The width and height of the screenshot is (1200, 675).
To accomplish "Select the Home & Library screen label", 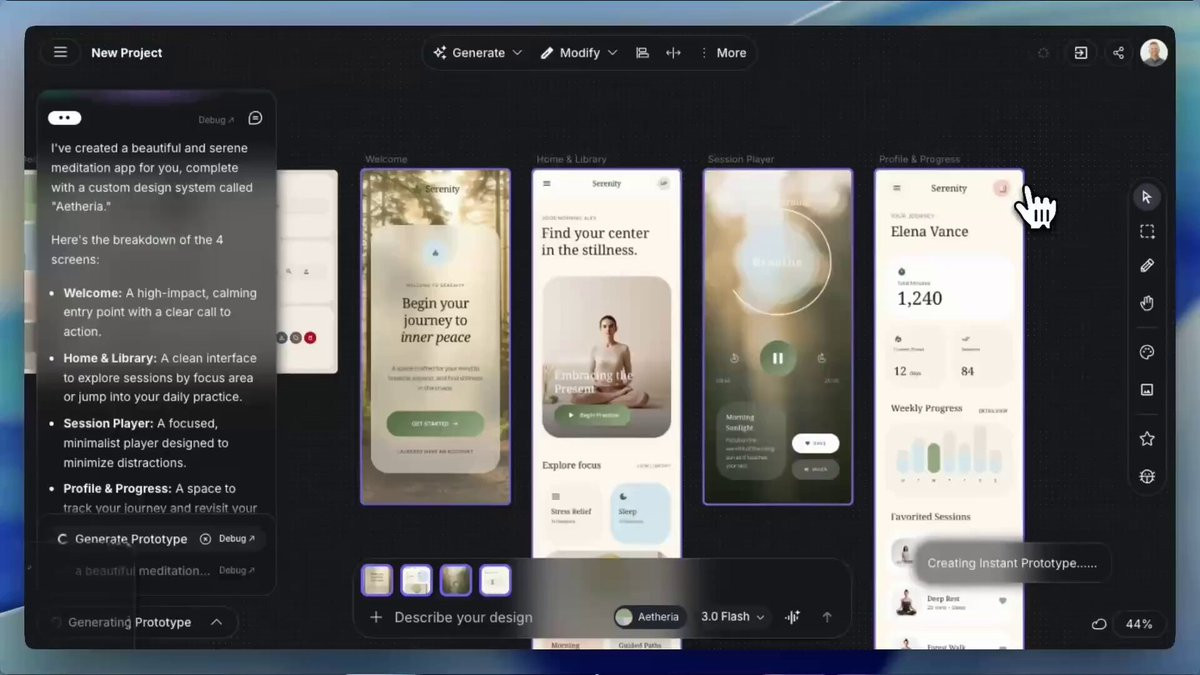I will [x=571, y=159].
